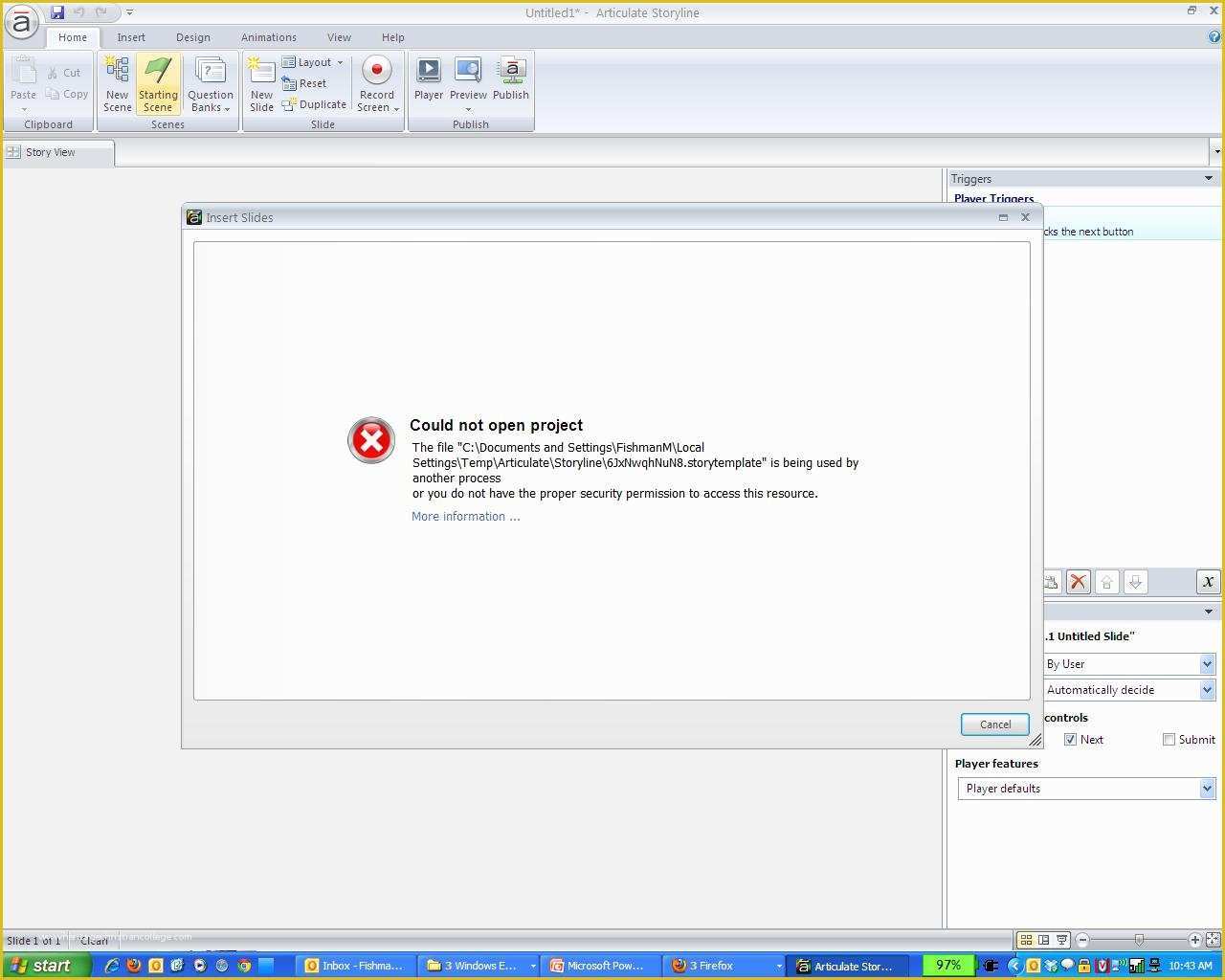Click the fit to window icon
The image size is (1225, 980).
pyautogui.click(x=1213, y=940)
